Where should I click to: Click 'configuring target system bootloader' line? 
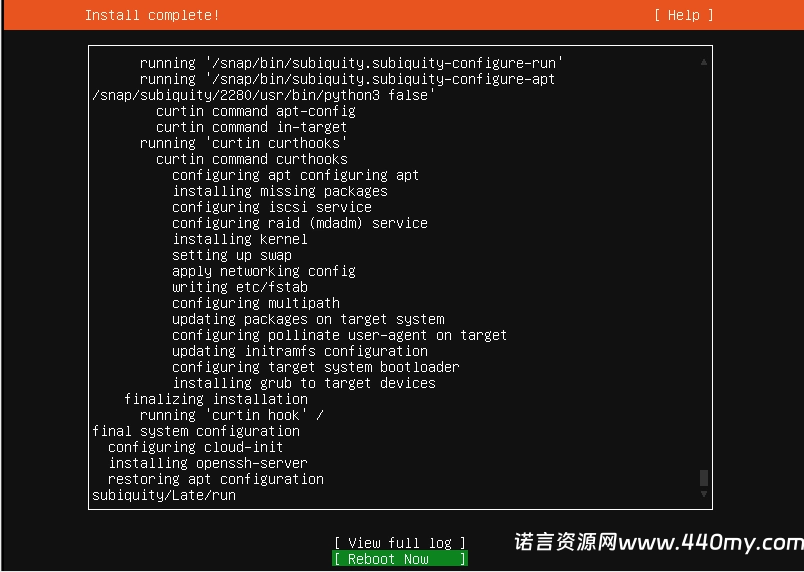(x=316, y=366)
